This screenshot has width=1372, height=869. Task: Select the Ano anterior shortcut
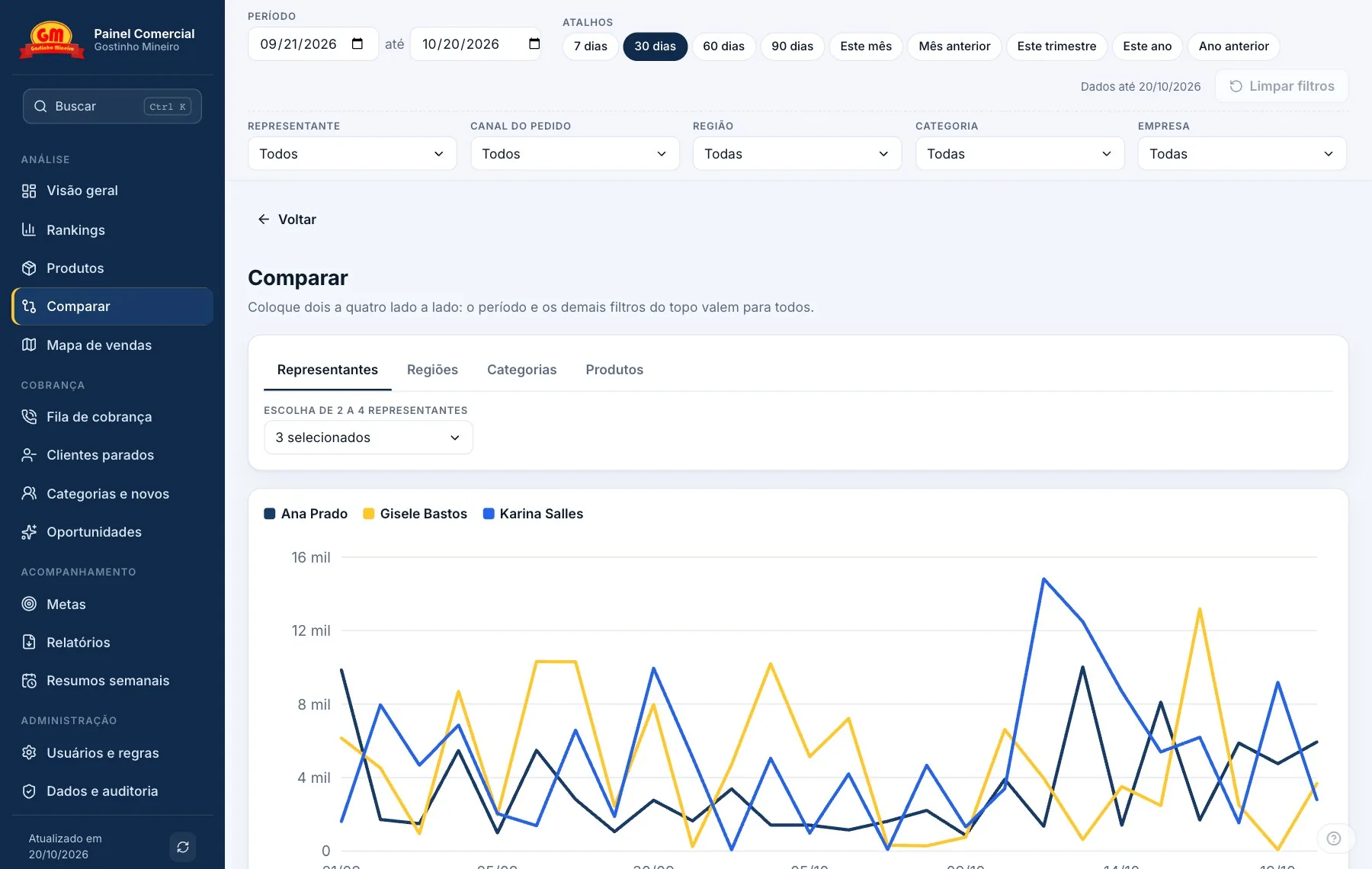click(x=1233, y=46)
